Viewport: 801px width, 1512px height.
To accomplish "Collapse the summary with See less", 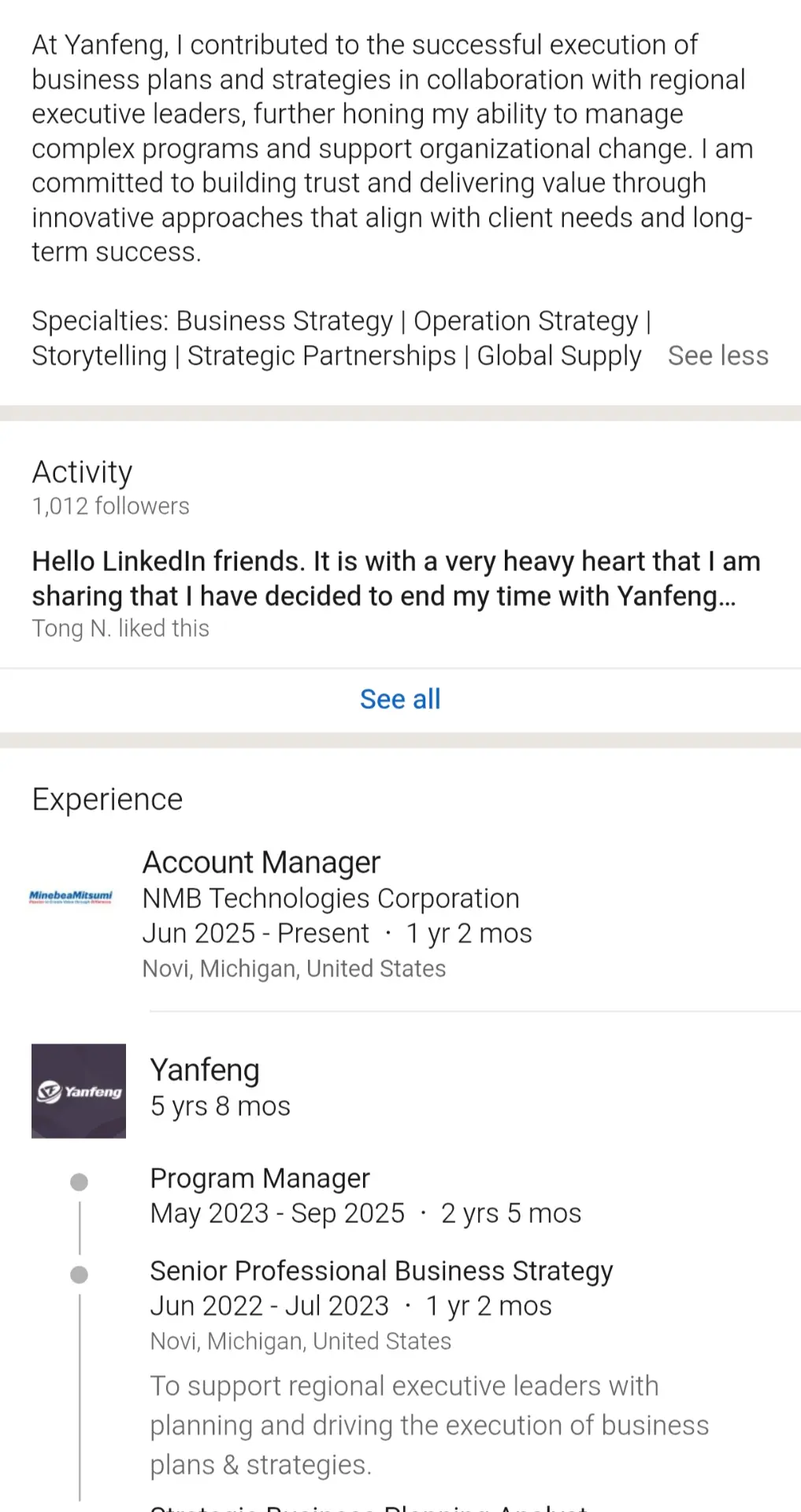I will 718,356.
